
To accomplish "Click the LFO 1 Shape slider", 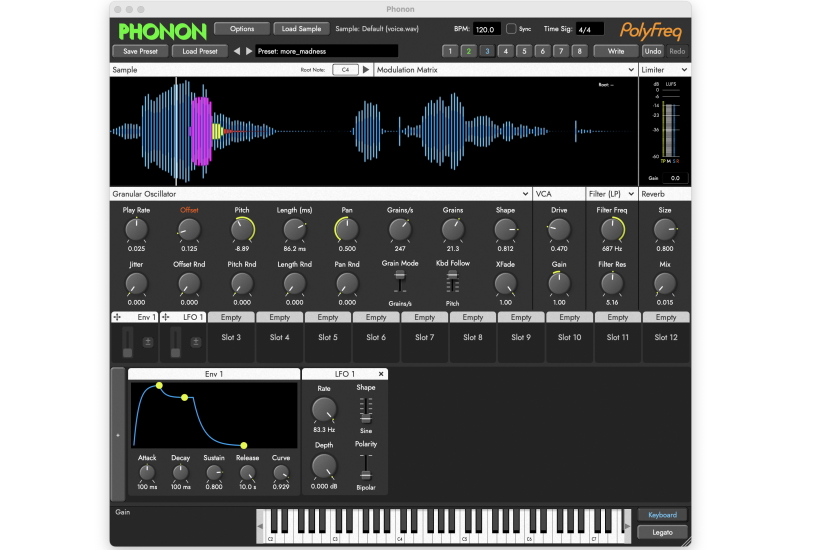I will (x=366, y=410).
